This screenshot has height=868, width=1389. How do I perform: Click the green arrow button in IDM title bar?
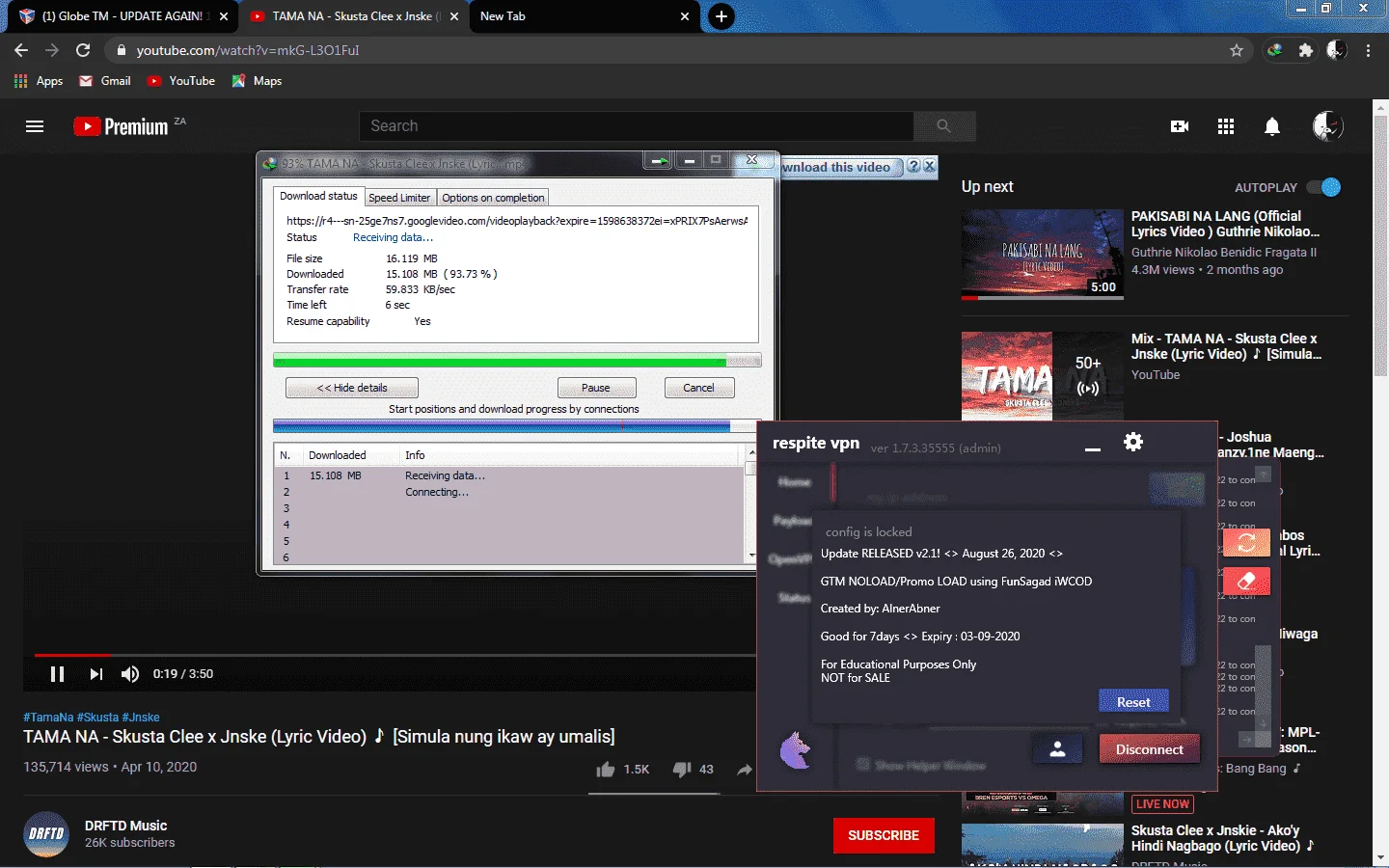coord(659,161)
